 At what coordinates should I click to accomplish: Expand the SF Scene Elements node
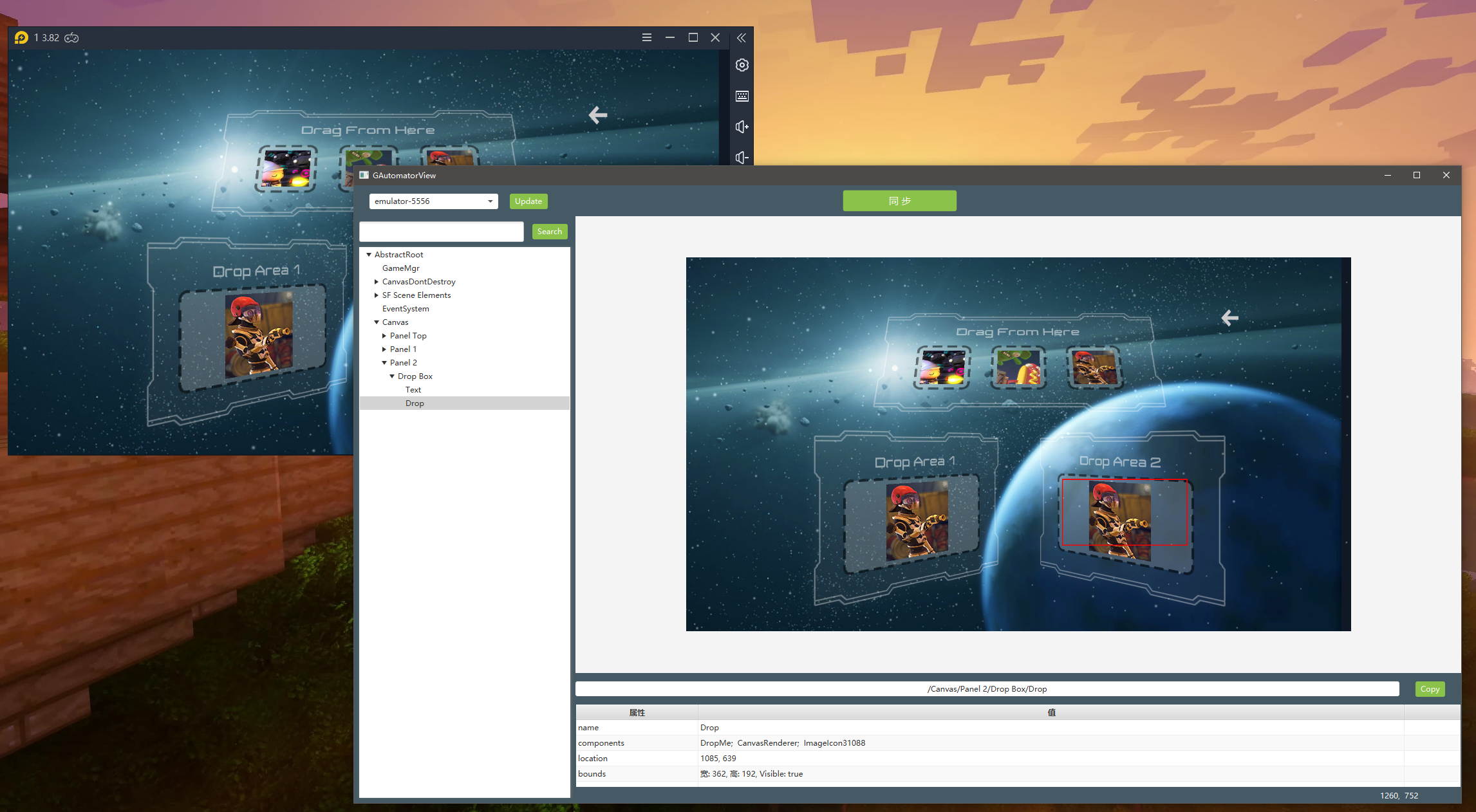click(x=377, y=295)
